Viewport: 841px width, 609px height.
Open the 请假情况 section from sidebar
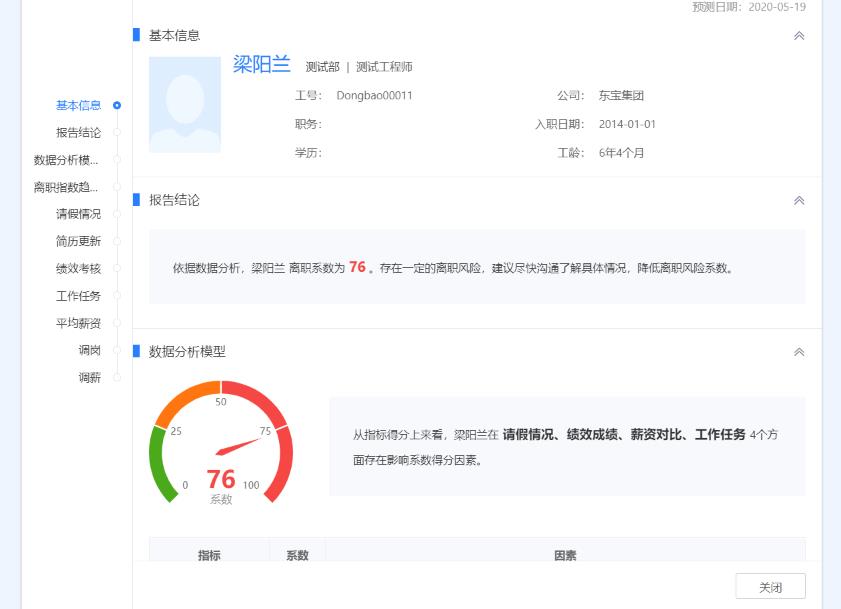point(78,214)
